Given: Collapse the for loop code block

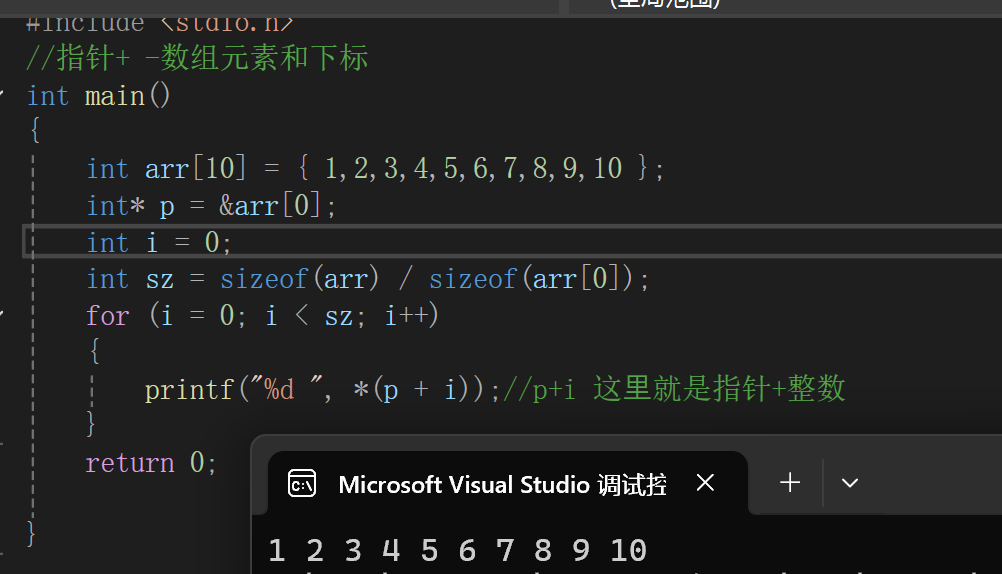Looking at the screenshot, I should (3, 316).
